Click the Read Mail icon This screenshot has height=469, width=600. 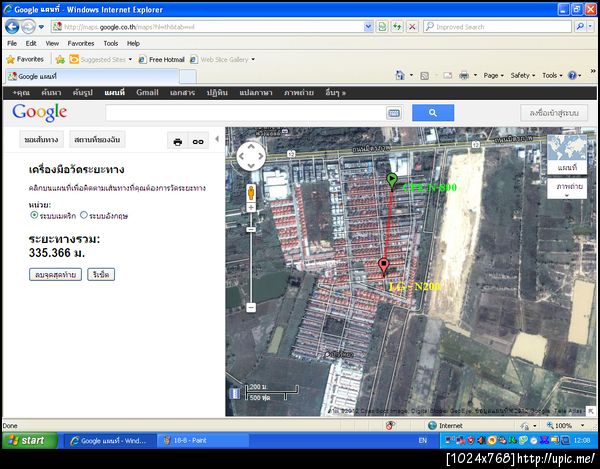click(447, 76)
